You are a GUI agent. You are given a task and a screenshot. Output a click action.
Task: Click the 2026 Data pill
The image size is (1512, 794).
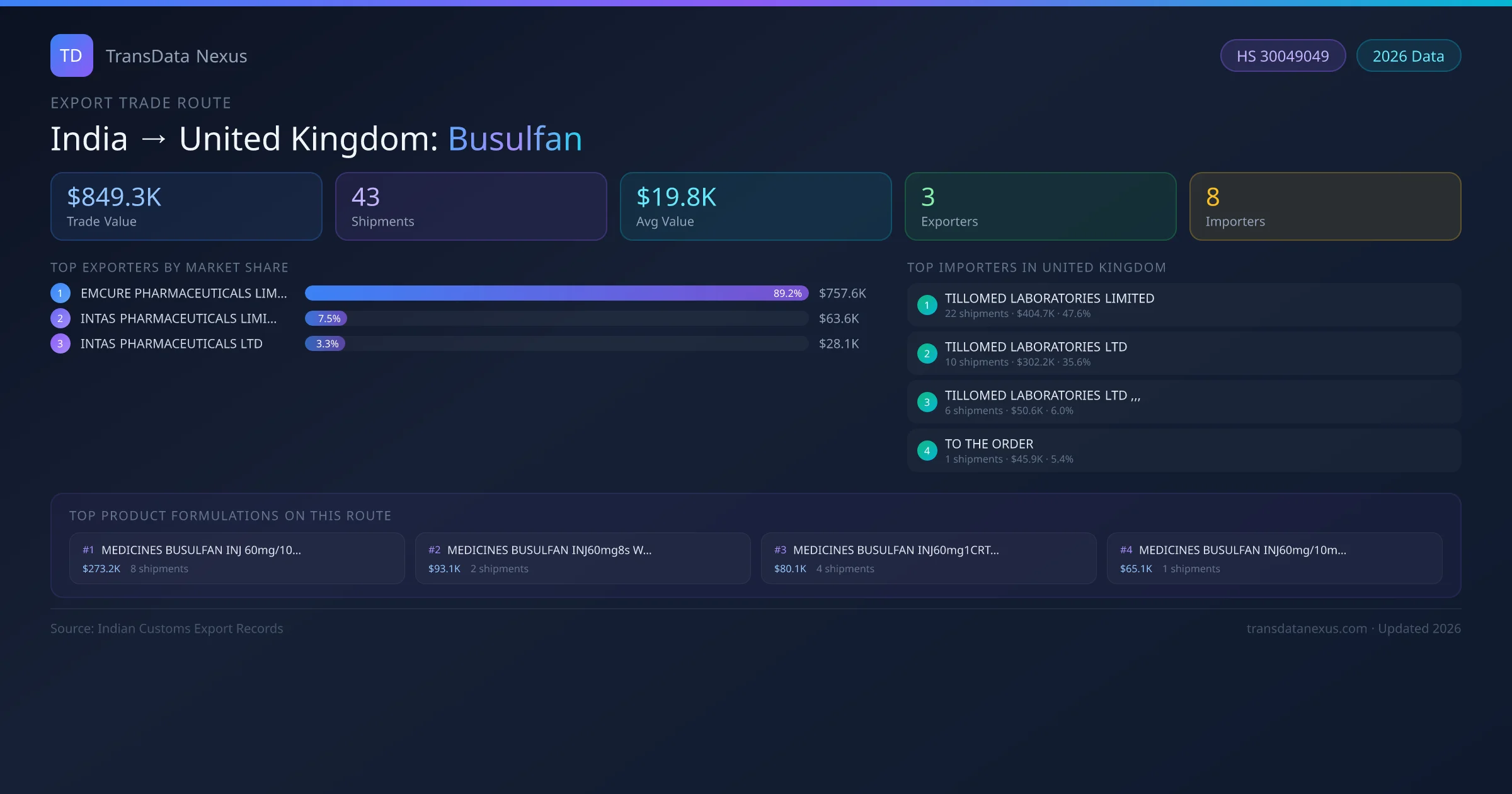pyautogui.click(x=1408, y=56)
